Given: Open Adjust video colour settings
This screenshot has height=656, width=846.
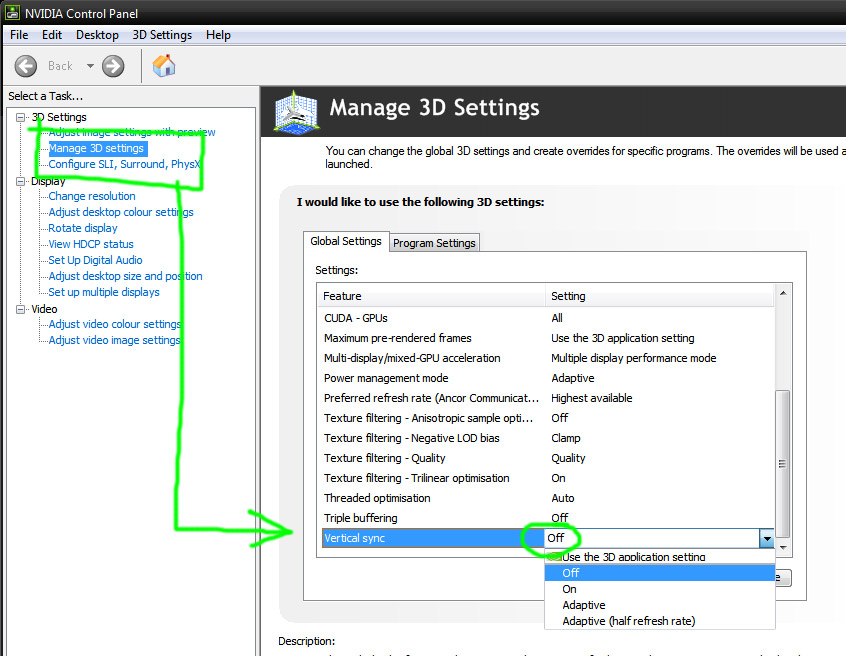Looking at the screenshot, I should (x=114, y=324).
